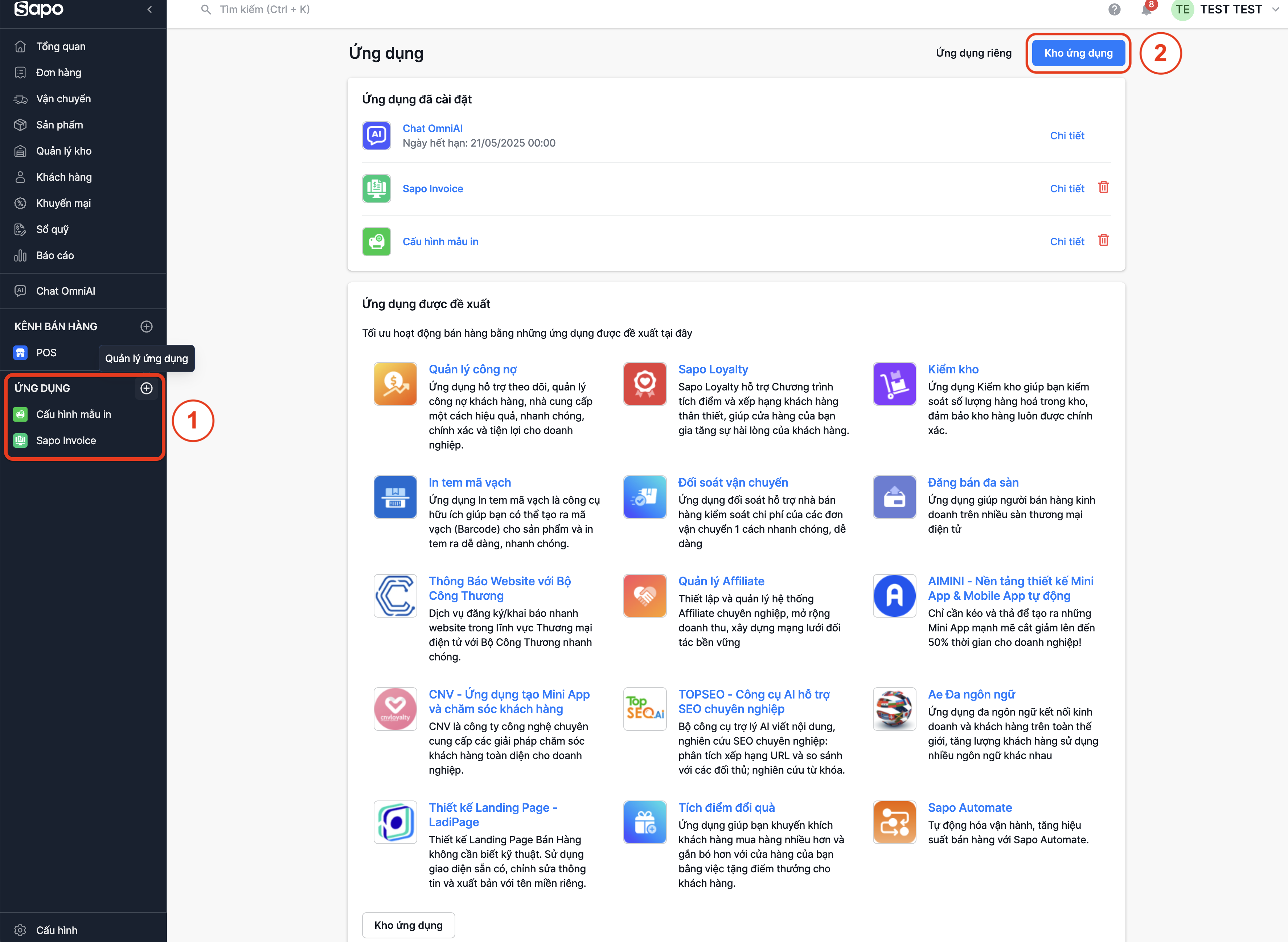1288x942 pixels.
Task: Open the Chat OmniAI installed app link
Action: 432,128
